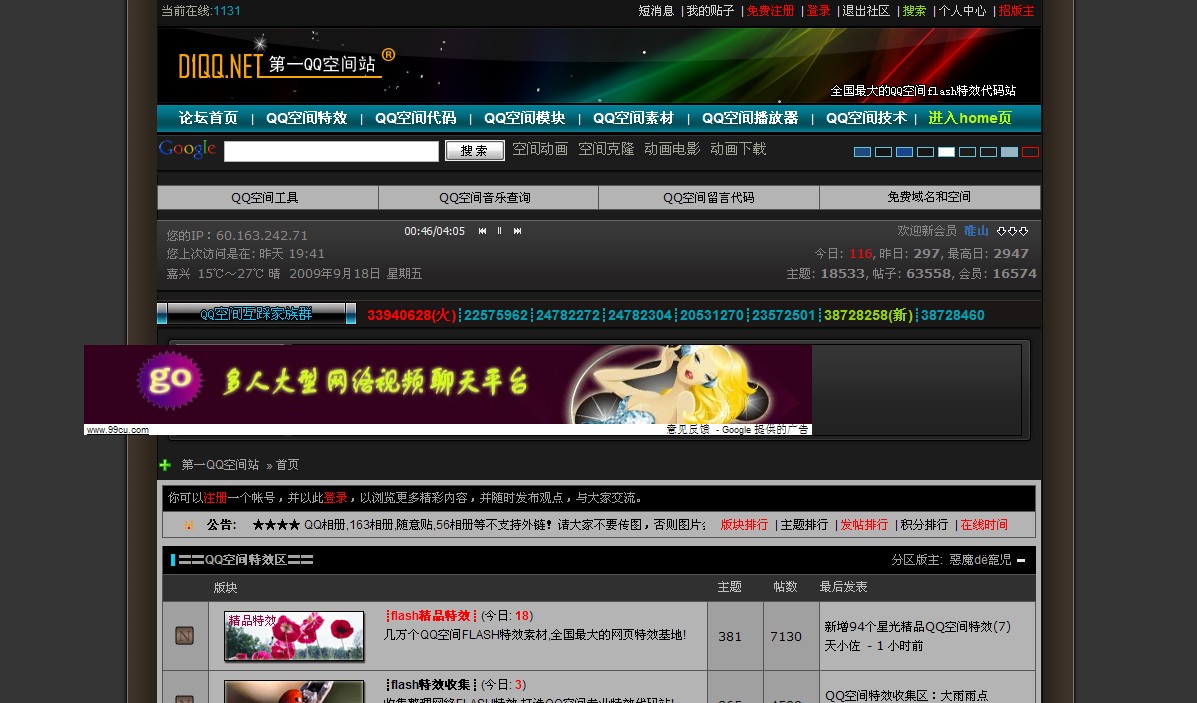Open the 发帖排行 ranking link

864,525
